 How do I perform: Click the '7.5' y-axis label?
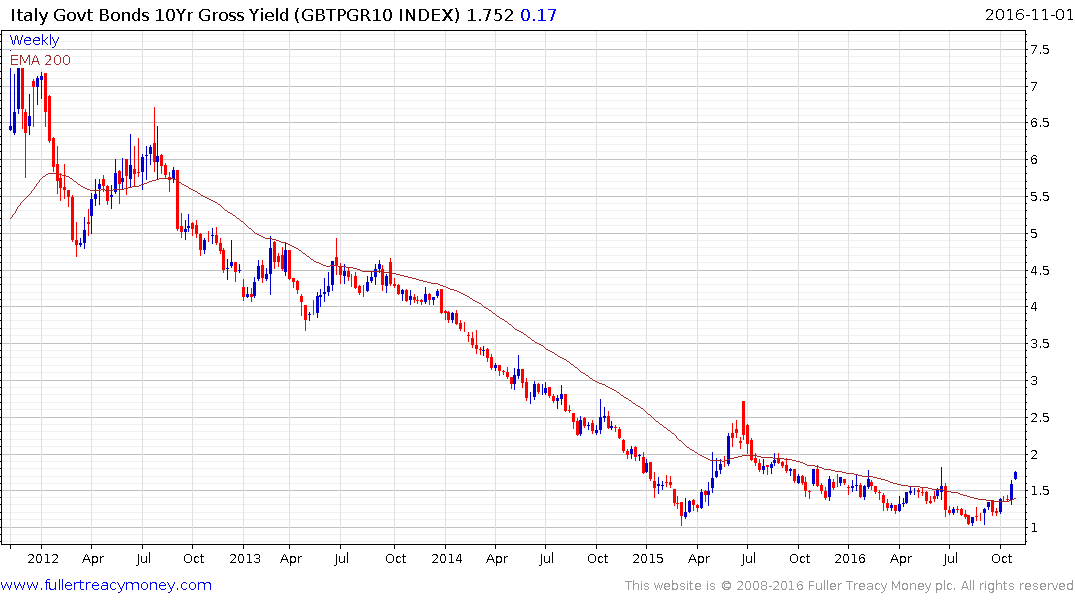pyautogui.click(x=1039, y=49)
